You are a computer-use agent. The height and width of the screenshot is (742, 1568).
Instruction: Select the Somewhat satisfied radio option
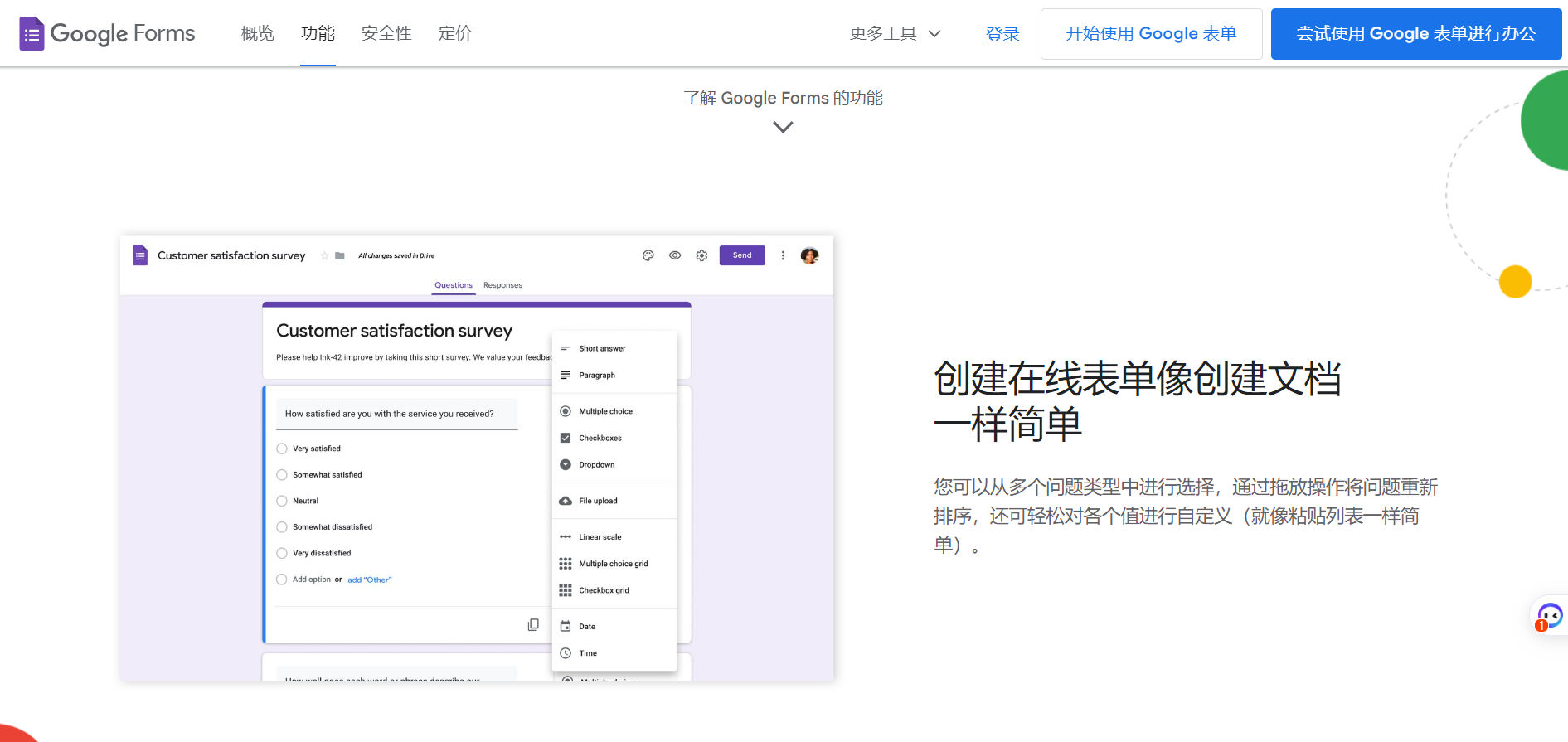[x=282, y=475]
